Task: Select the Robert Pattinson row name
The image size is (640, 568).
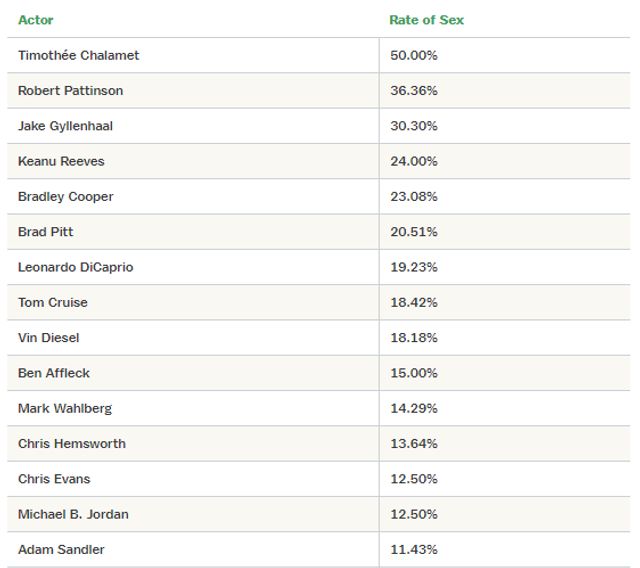Action: point(70,91)
